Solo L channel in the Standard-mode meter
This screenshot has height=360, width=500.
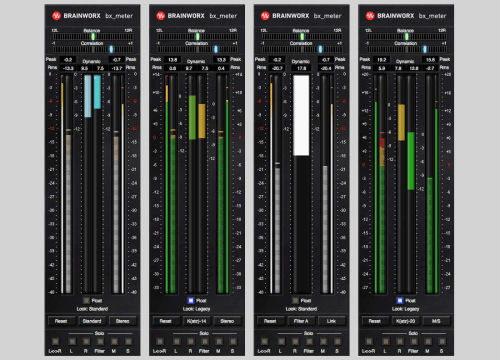tap(72, 341)
